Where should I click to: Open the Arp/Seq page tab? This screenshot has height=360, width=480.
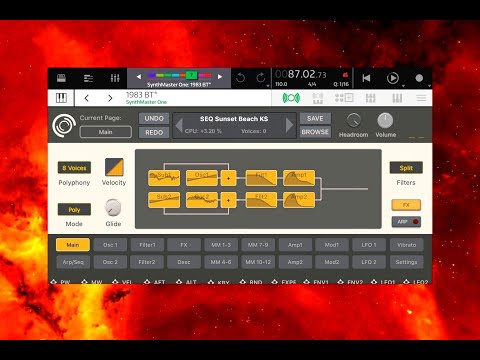pos(73,262)
